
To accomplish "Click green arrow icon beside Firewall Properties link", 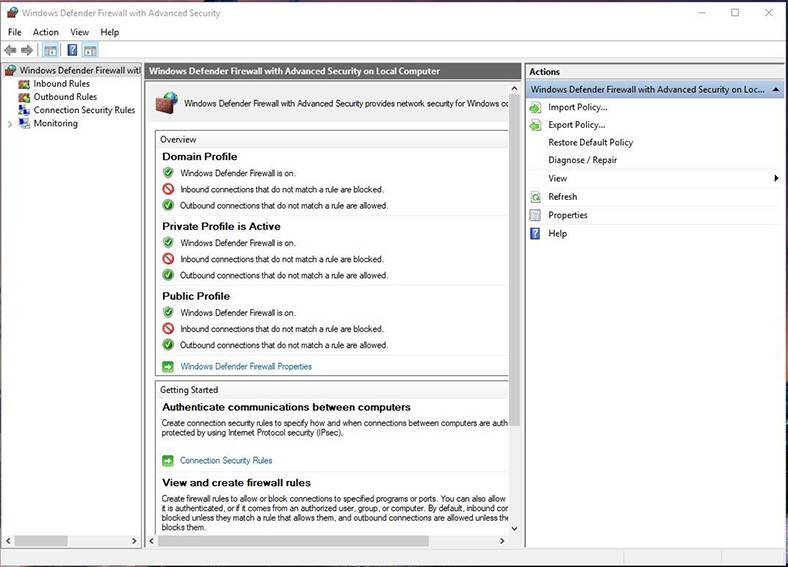I will point(168,367).
